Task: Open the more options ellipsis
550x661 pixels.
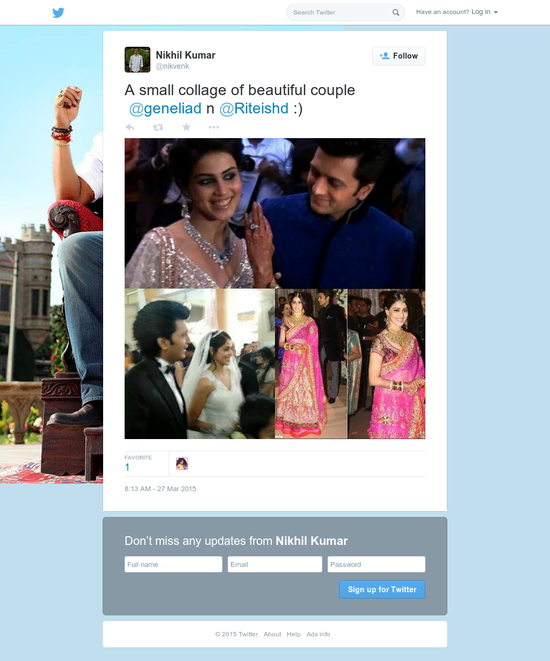Action: pyautogui.click(x=214, y=127)
